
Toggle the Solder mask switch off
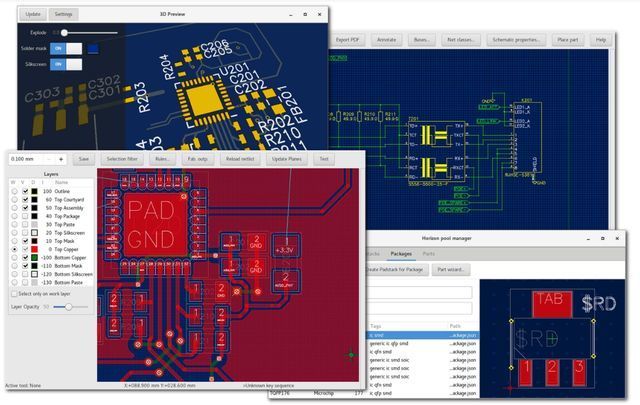coord(66,49)
